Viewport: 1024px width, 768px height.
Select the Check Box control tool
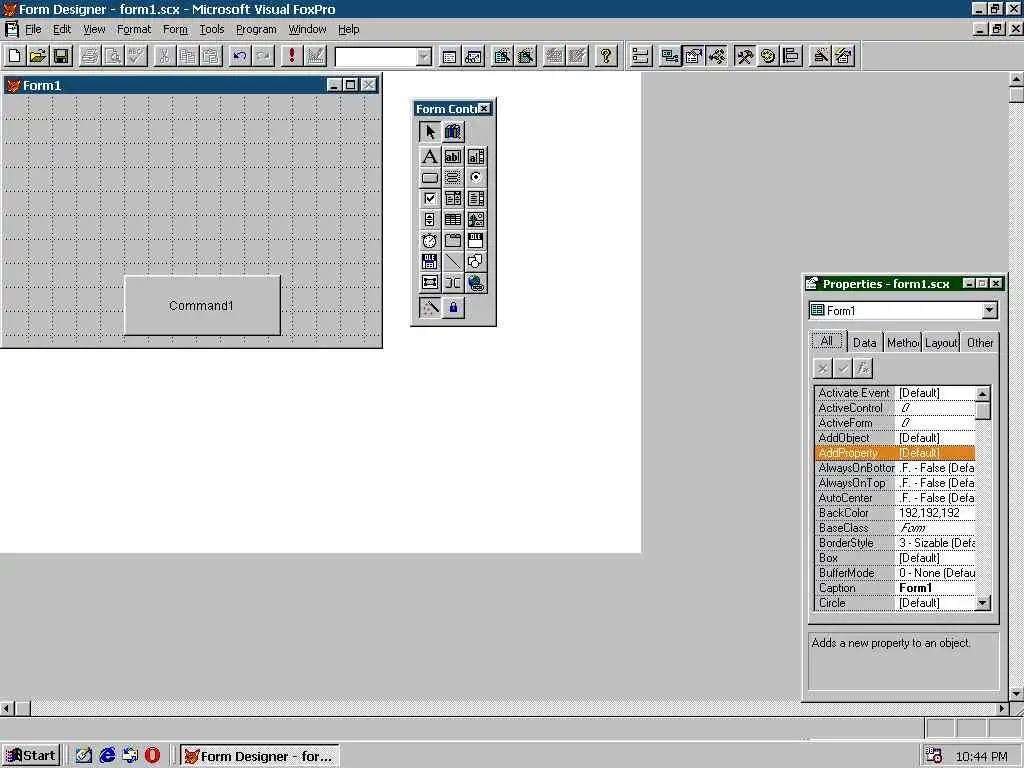[x=429, y=199]
